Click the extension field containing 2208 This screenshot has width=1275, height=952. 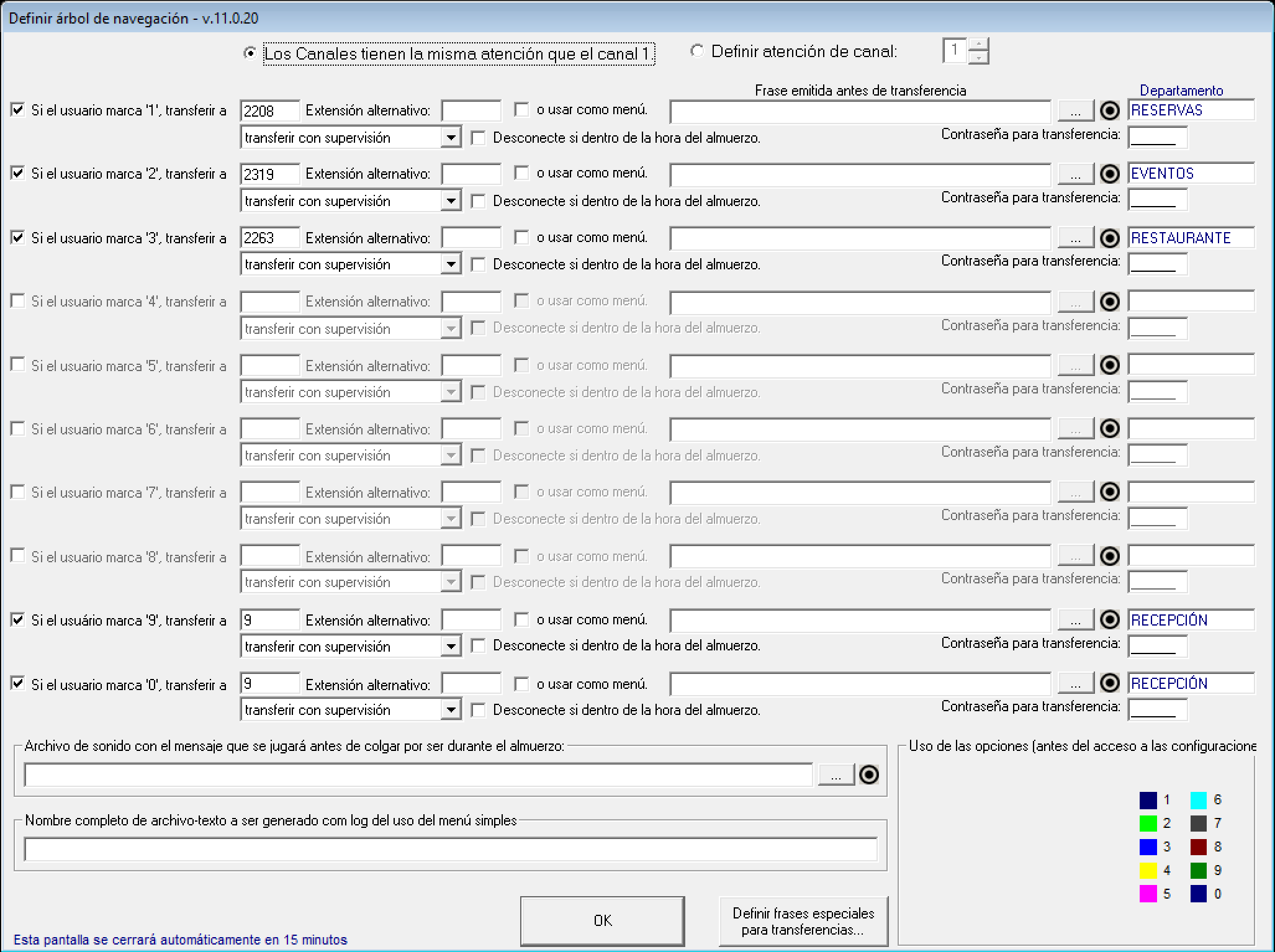tap(269, 111)
